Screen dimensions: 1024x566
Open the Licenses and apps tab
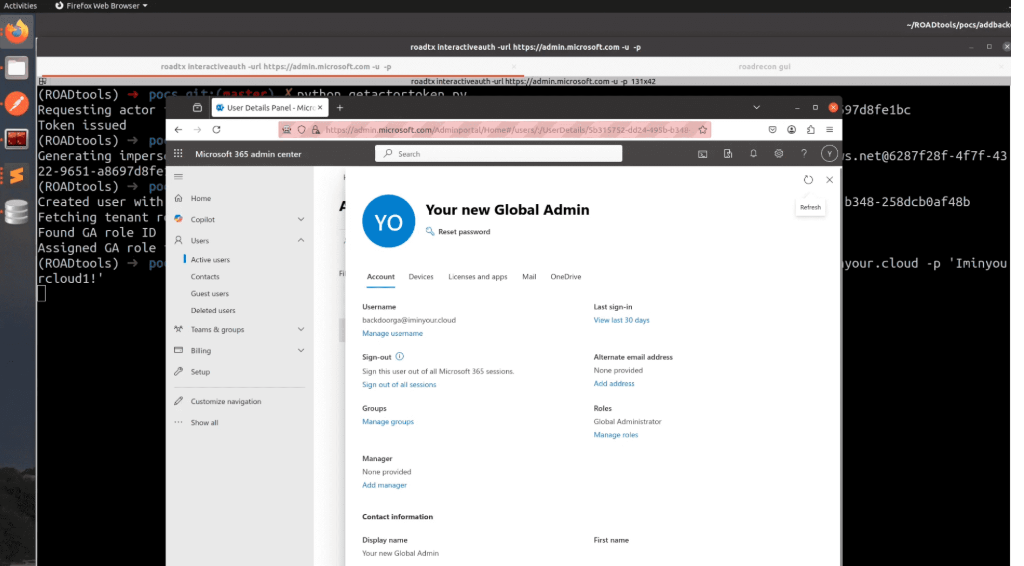tap(477, 277)
